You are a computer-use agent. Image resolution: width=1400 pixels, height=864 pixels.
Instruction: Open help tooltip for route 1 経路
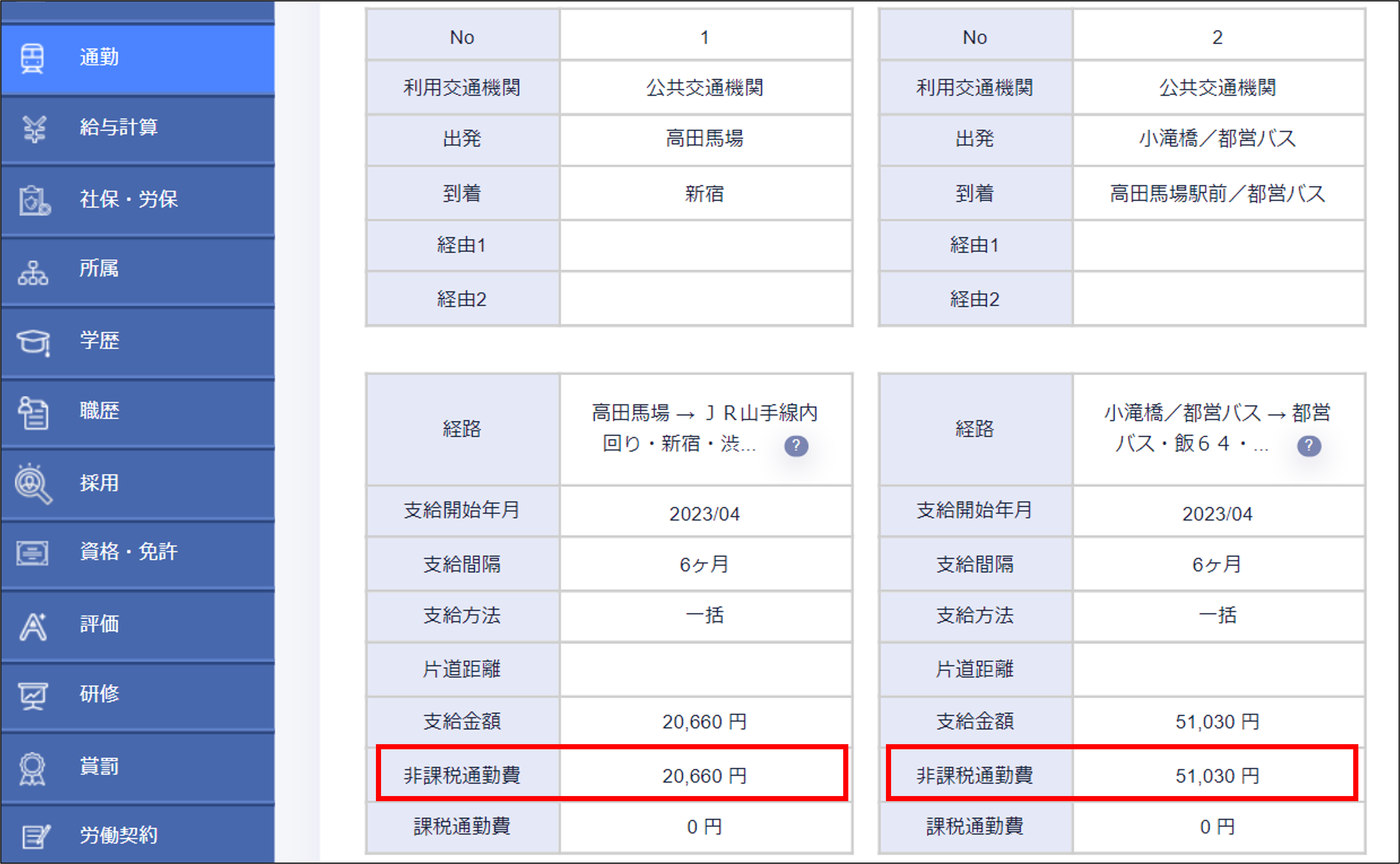(x=795, y=446)
